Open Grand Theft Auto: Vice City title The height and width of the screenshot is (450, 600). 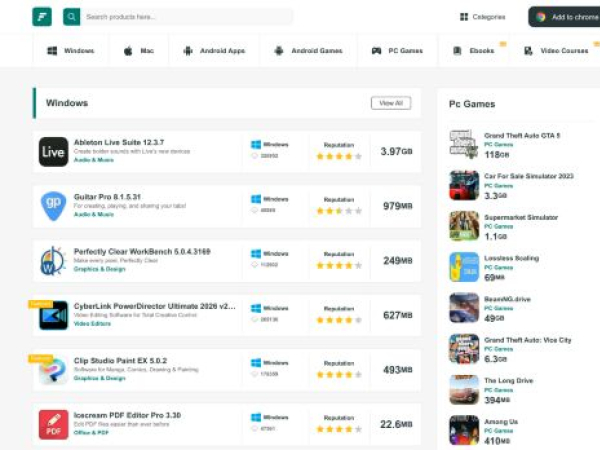[528, 340]
